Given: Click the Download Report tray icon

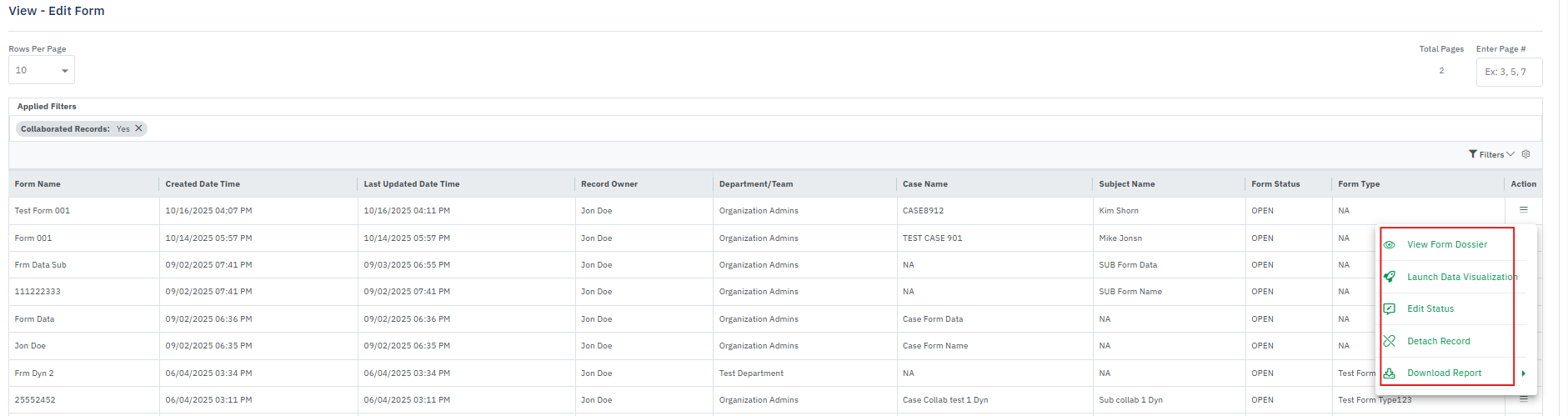Looking at the screenshot, I should (x=1390, y=373).
